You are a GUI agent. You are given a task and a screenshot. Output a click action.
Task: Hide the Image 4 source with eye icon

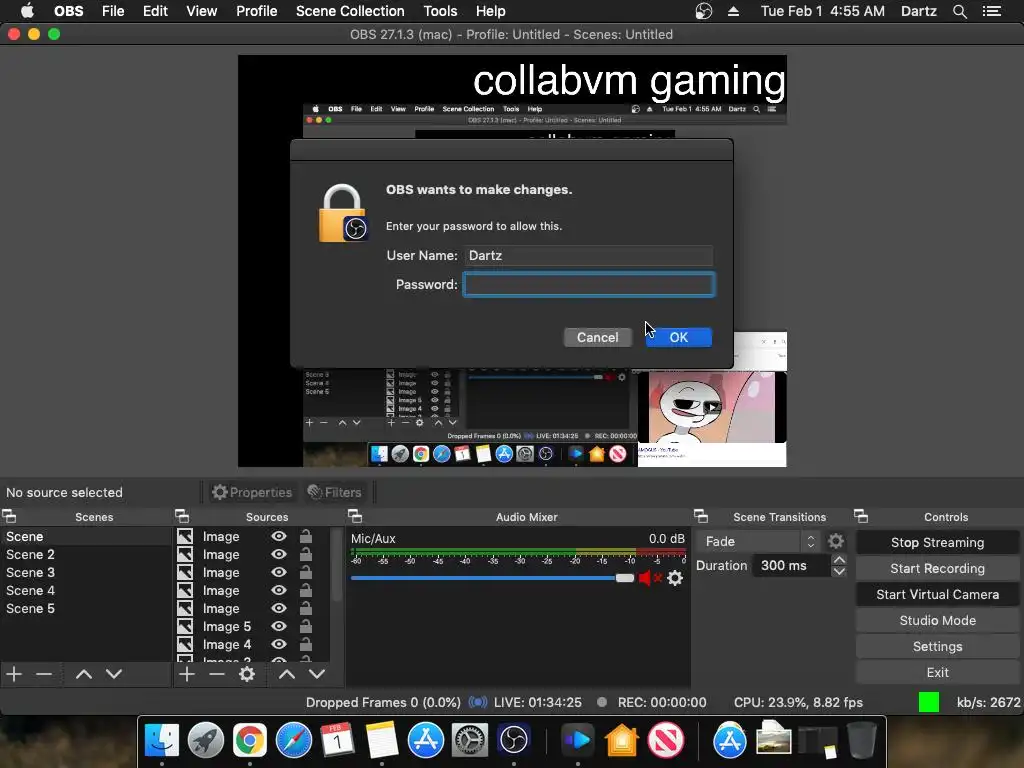coord(279,644)
